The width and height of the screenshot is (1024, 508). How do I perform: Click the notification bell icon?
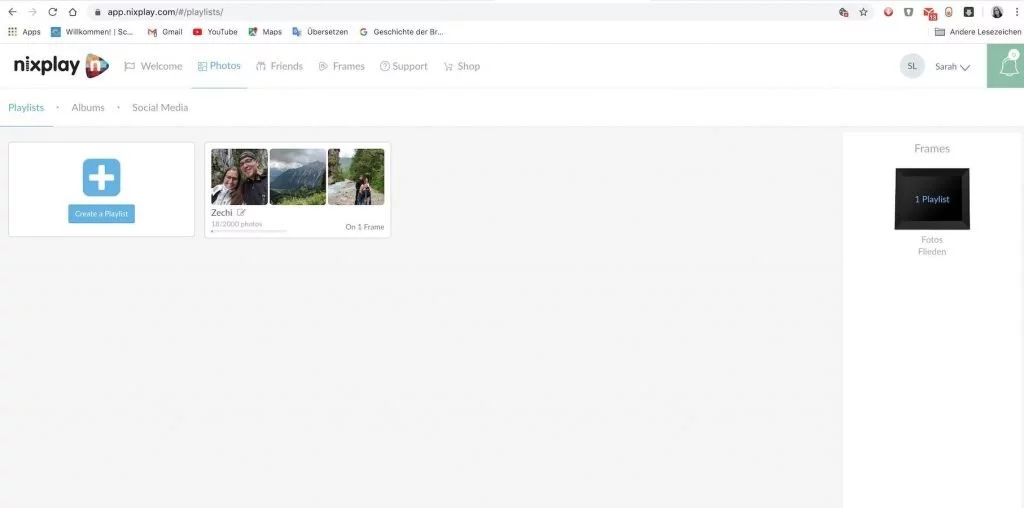tap(1008, 65)
